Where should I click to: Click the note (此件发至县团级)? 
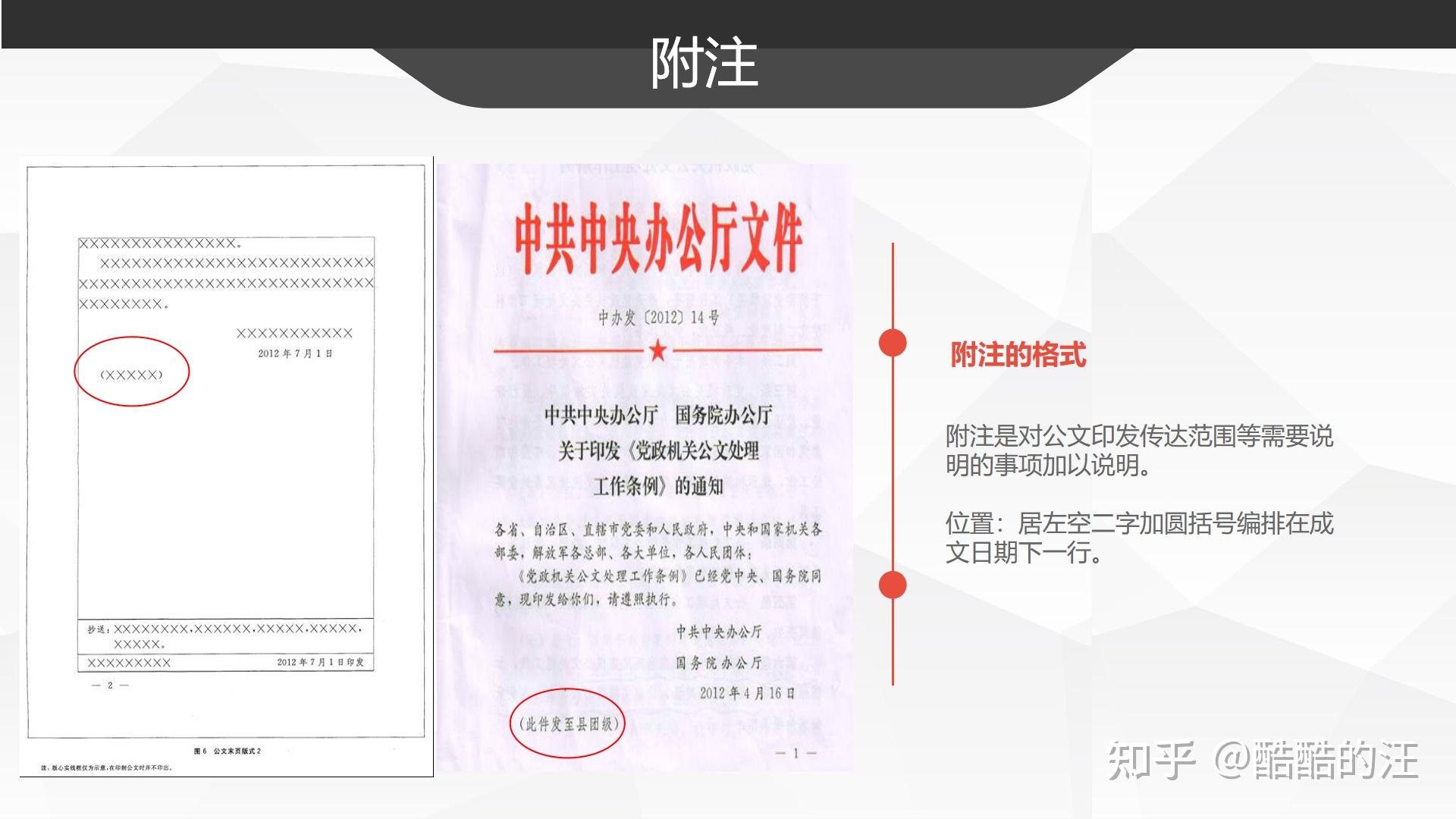tap(569, 724)
